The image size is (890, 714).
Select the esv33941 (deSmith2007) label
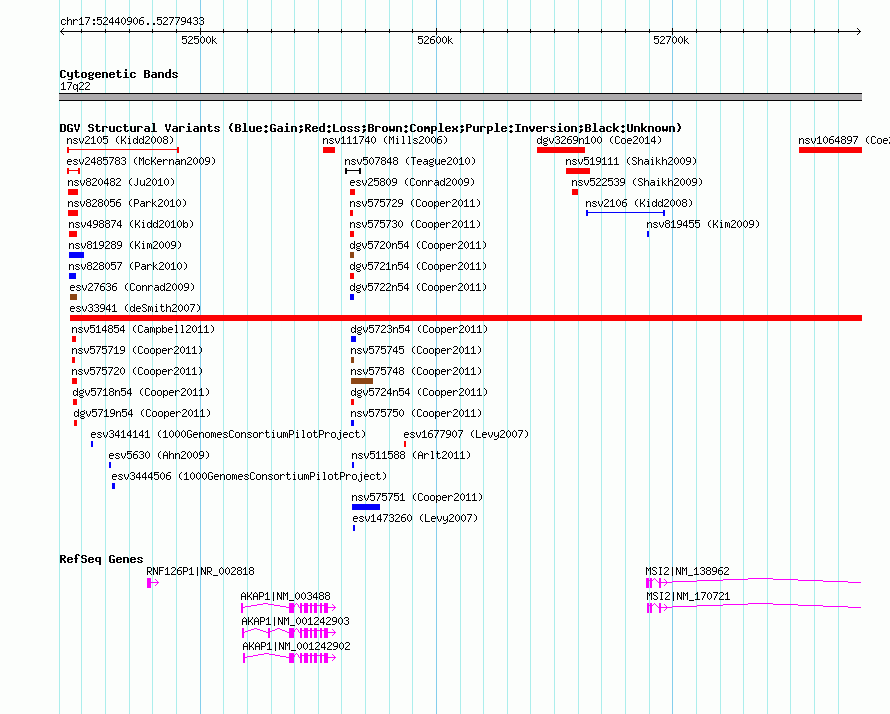point(135,308)
